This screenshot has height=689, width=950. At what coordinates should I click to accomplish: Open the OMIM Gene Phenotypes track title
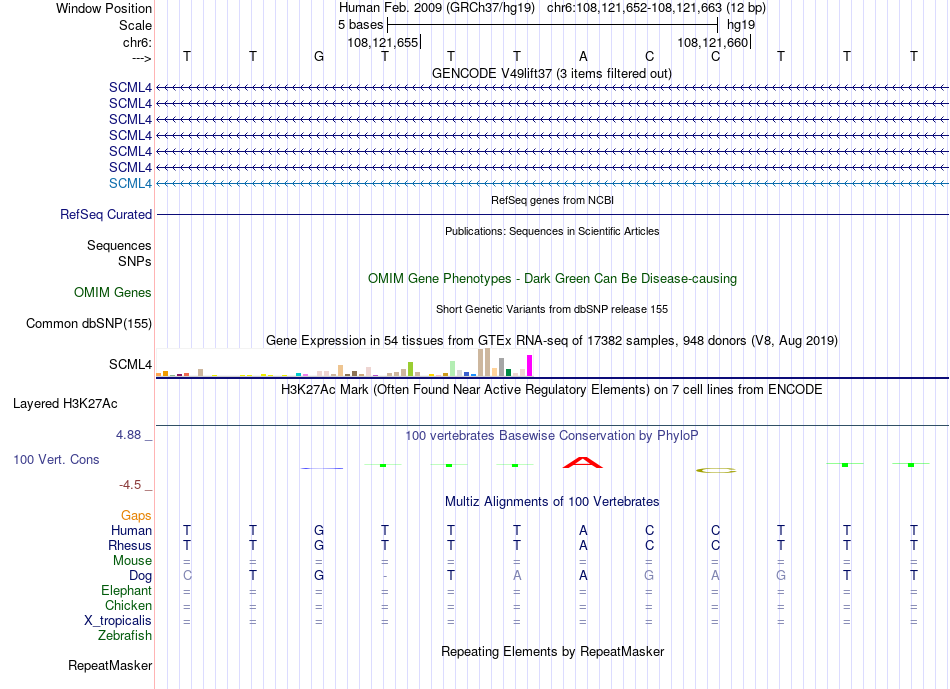552,279
